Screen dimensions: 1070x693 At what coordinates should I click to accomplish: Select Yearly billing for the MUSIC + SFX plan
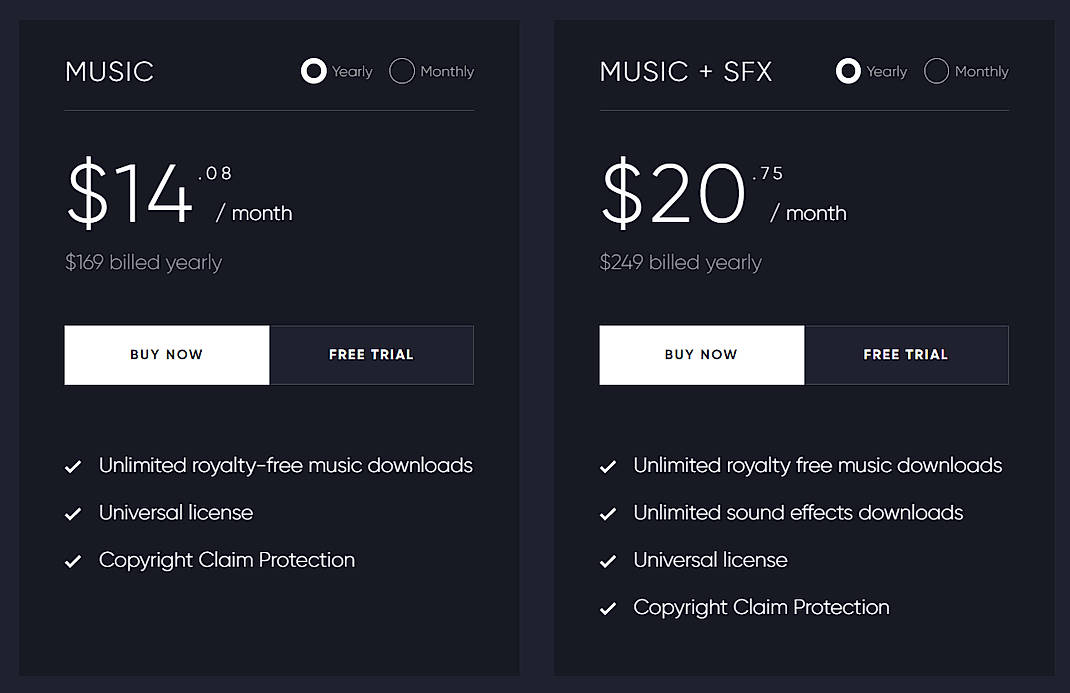848,71
